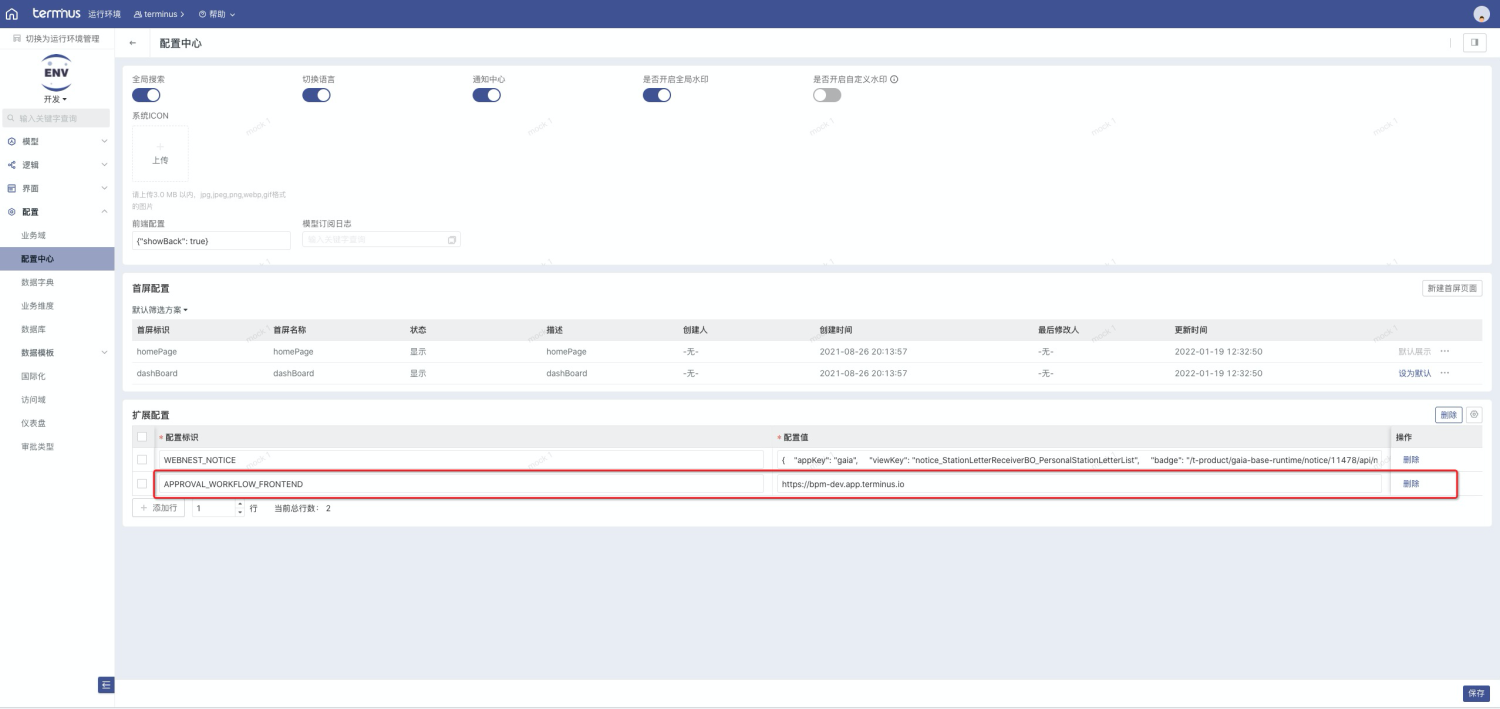Toggle 切换语言 switch
This screenshot has width=1500, height=709.
click(316, 95)
